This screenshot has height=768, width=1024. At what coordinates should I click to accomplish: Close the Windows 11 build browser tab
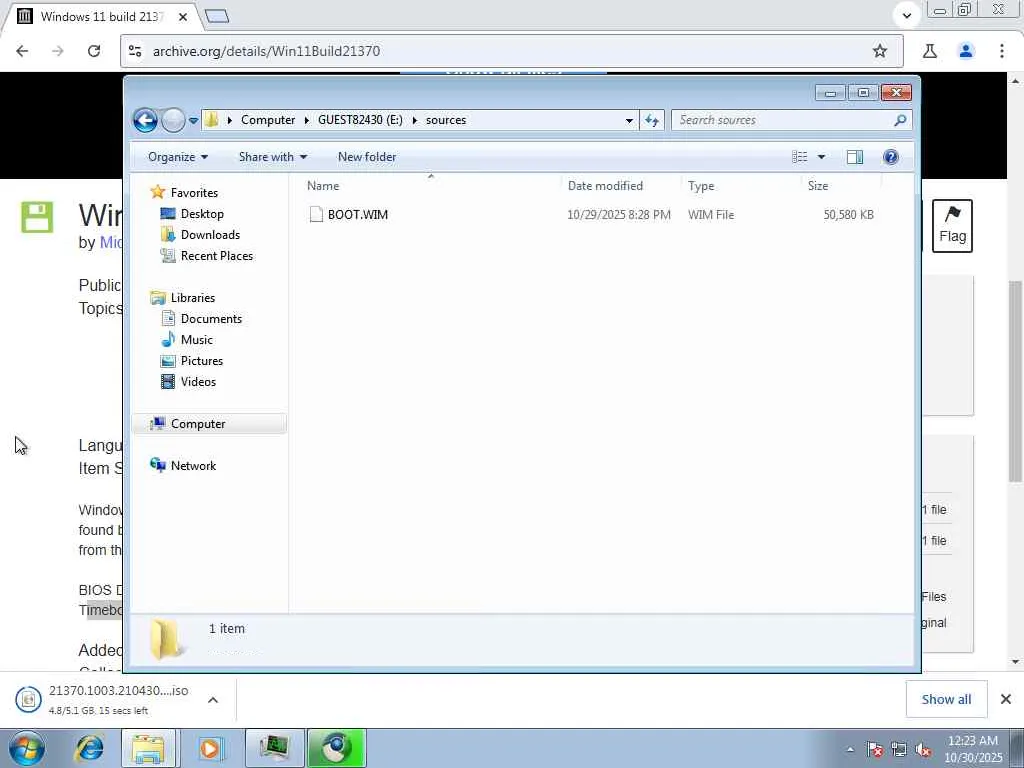pyautogui.click(x=183, y=16)
